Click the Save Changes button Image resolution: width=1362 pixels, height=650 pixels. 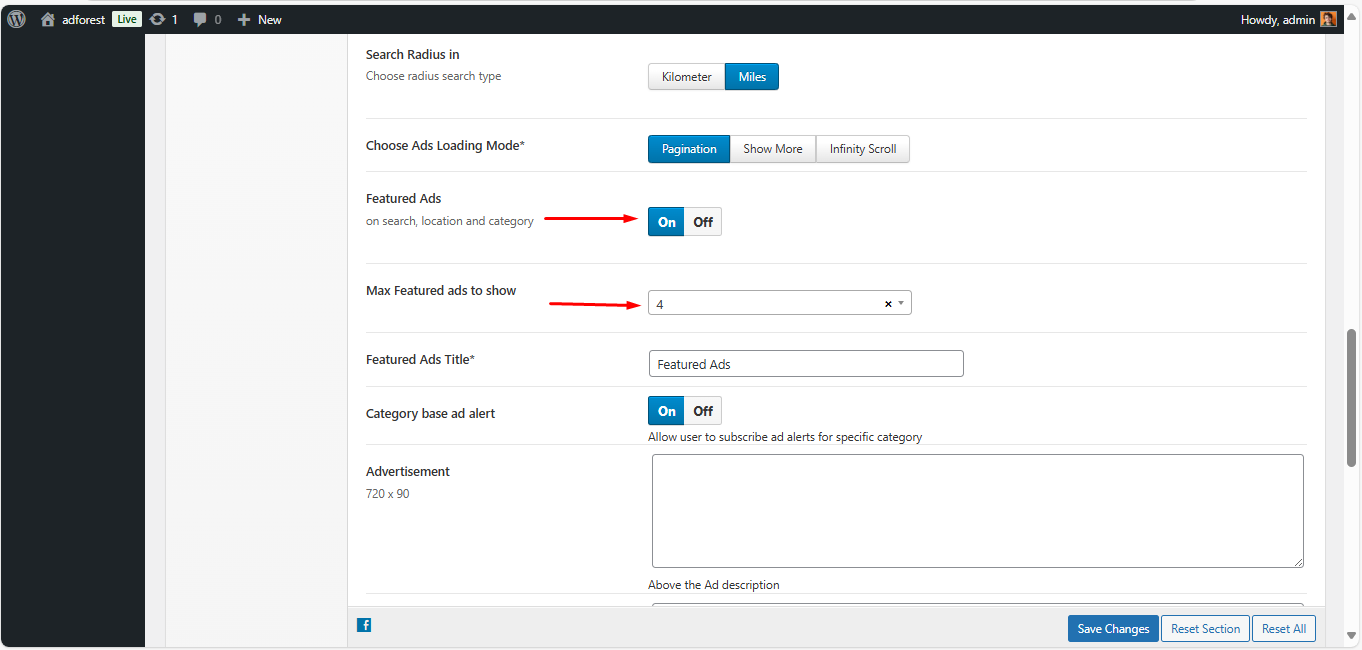[1113, 629]
